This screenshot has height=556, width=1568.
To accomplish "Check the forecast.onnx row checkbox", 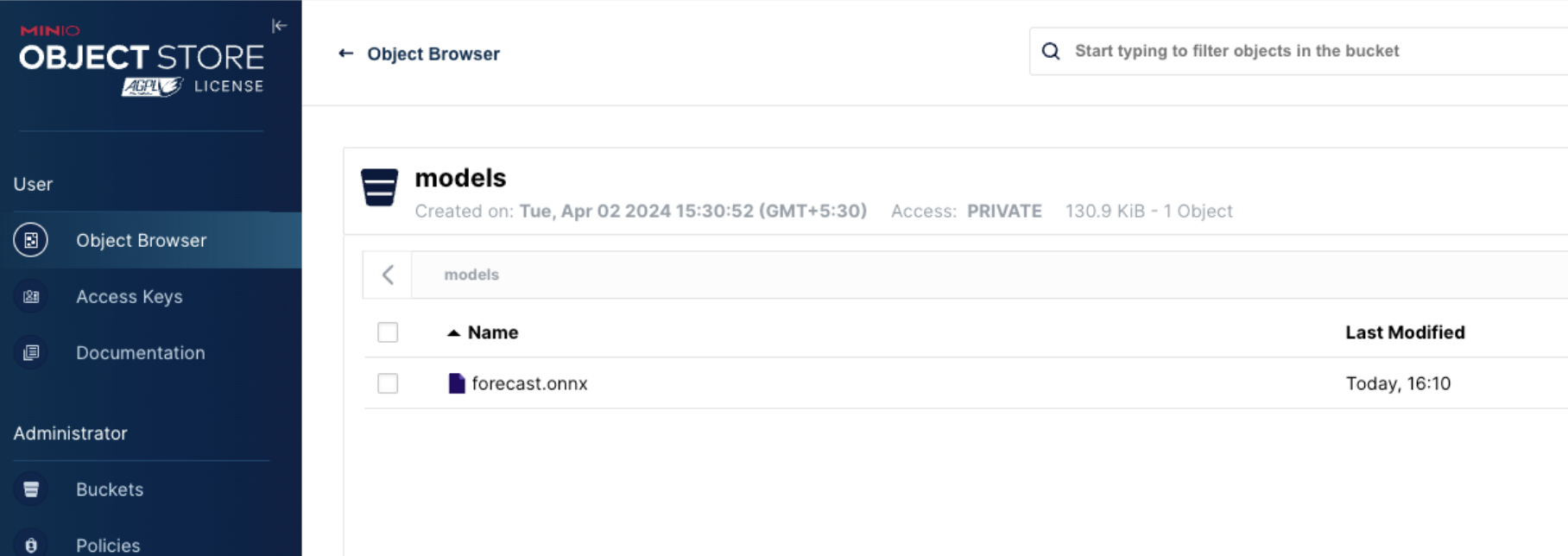I will [388, 383].
